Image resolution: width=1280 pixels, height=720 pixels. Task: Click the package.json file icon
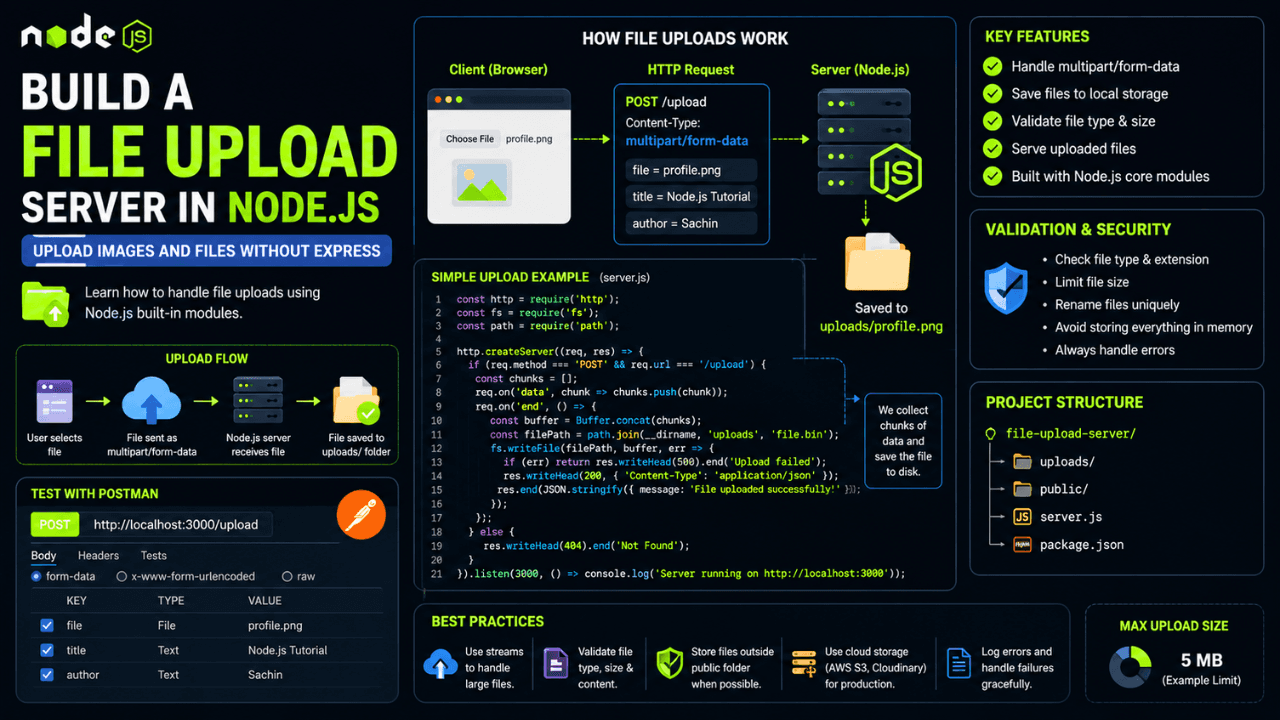(1022, 545)
